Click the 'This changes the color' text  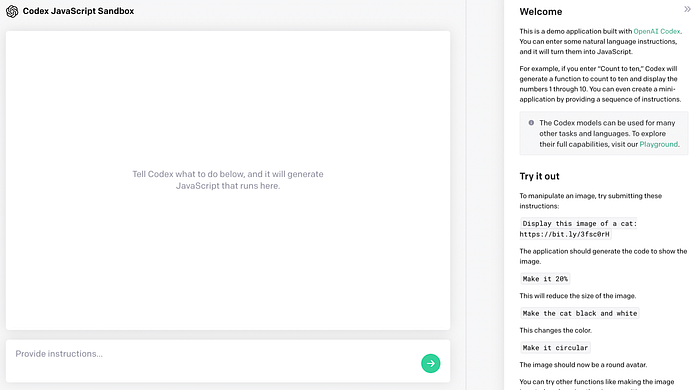click(555, 330)
